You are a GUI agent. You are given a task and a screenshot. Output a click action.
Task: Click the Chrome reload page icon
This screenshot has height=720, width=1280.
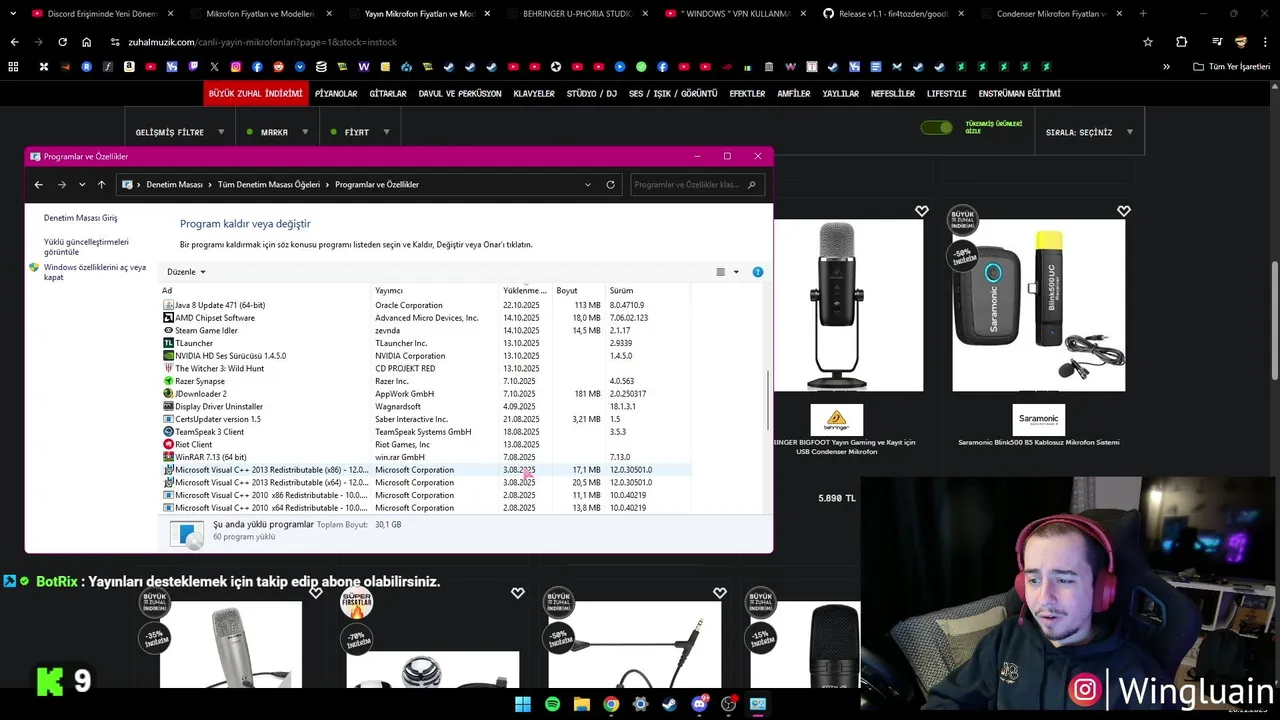62,42
